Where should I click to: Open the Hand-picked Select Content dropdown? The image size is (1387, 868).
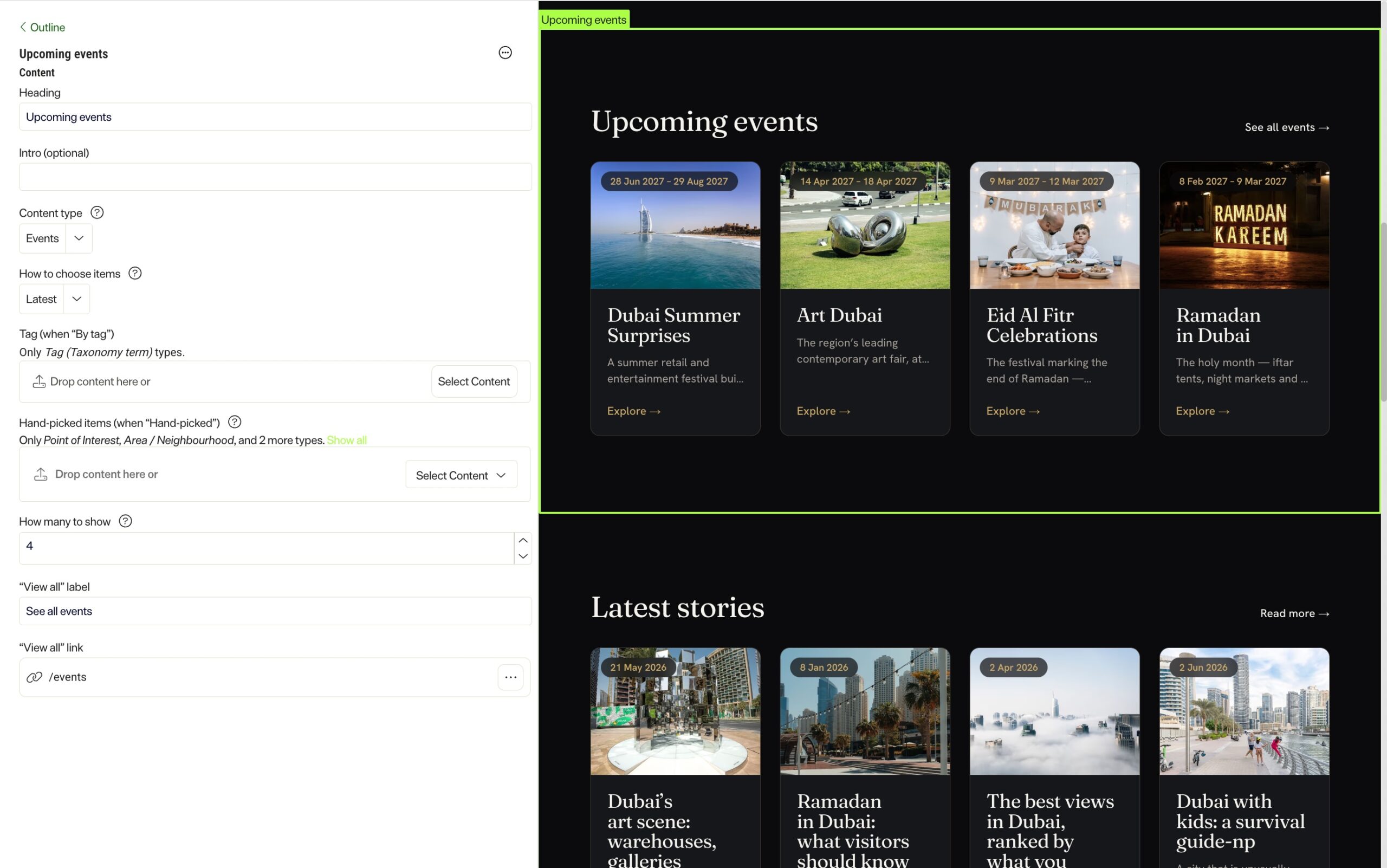point(461,475)
